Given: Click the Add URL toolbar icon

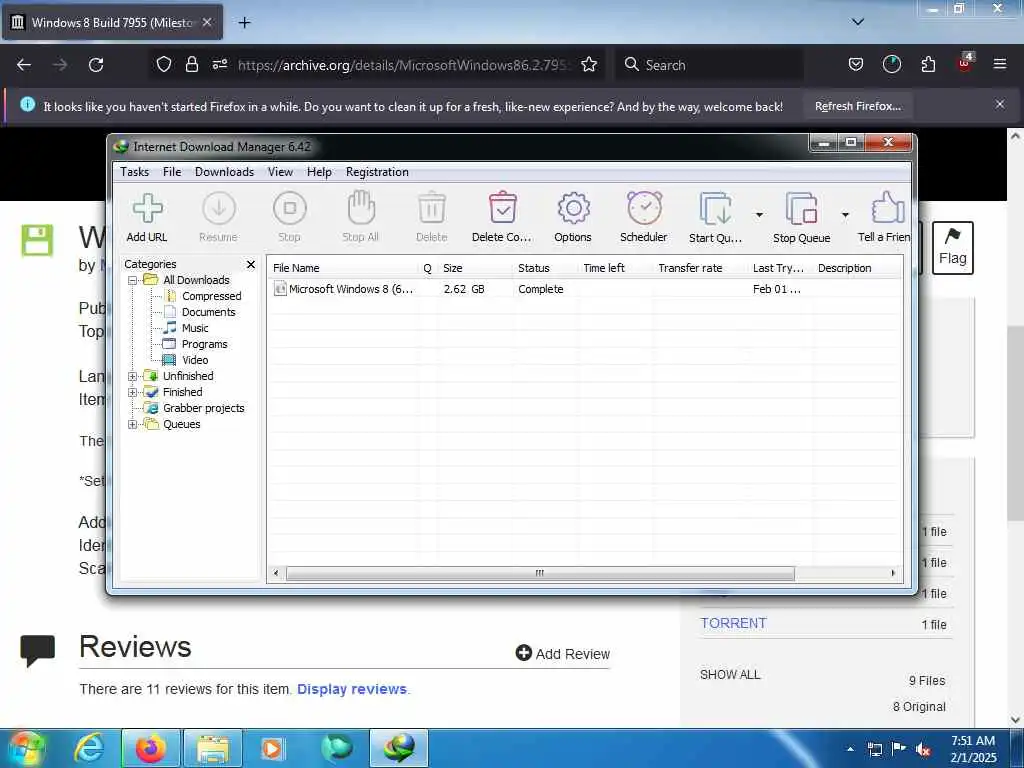Looking at the screenshot, I should [148, 209].
